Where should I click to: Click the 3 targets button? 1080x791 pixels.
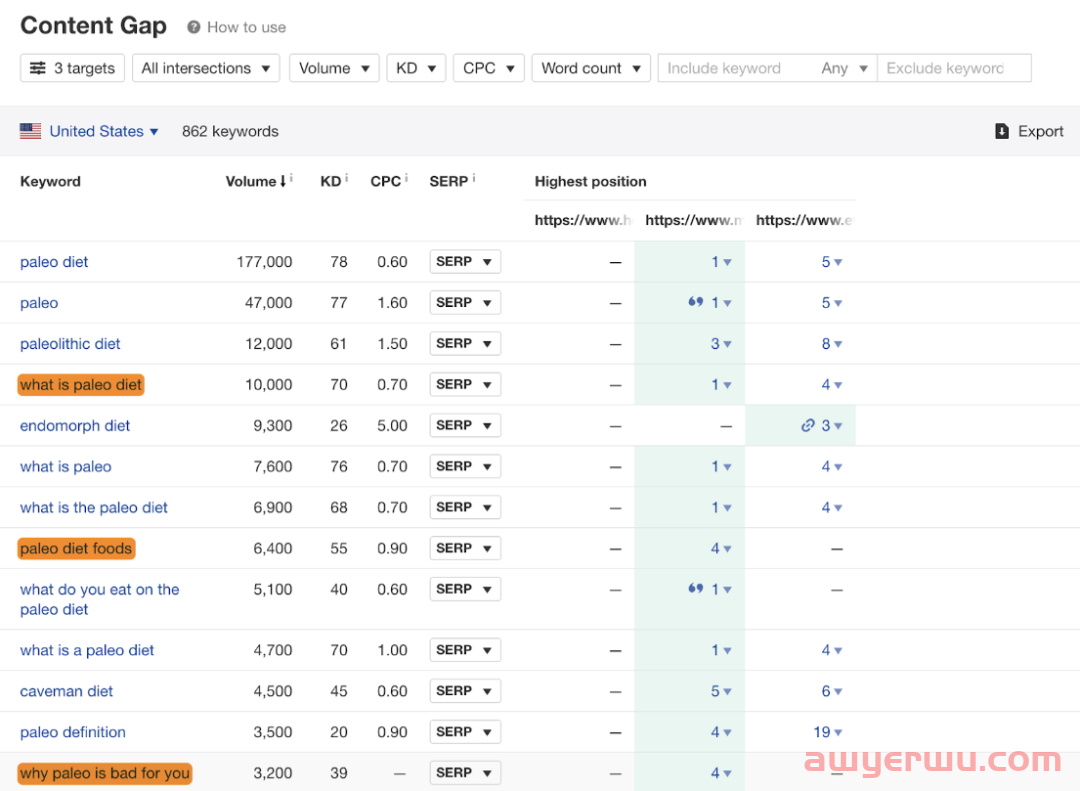(72, 68)
